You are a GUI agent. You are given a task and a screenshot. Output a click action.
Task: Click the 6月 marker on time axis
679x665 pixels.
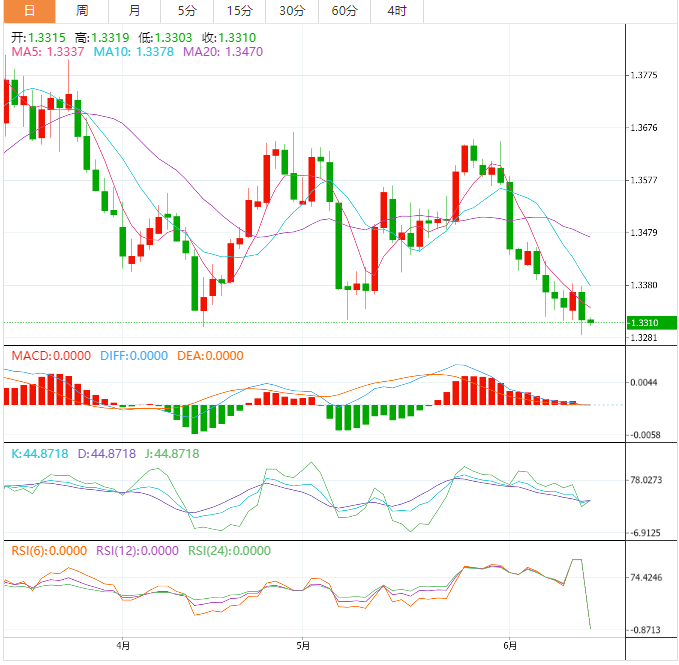(511, 646)
